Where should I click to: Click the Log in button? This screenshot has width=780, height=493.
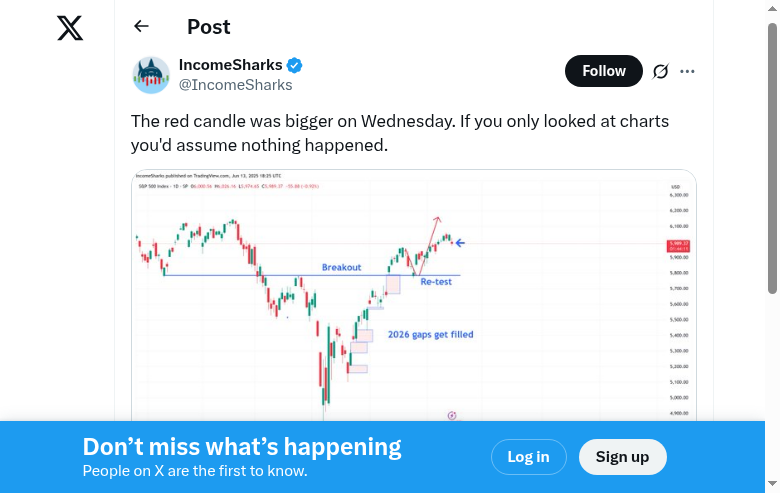(528, 457)
